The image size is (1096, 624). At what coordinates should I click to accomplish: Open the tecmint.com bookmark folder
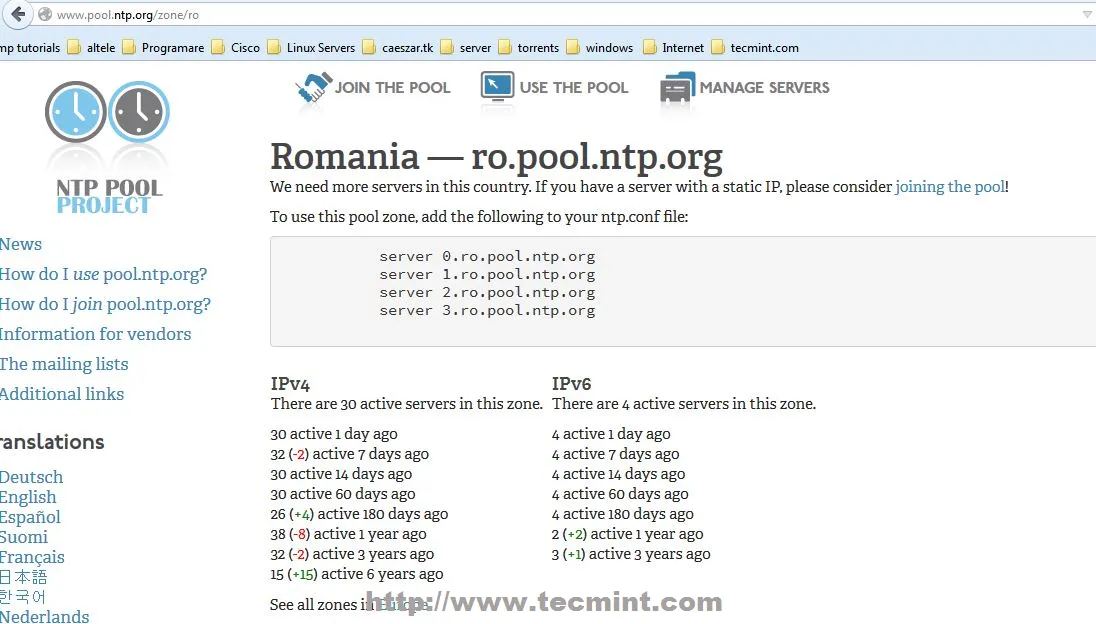click(754, 47)
